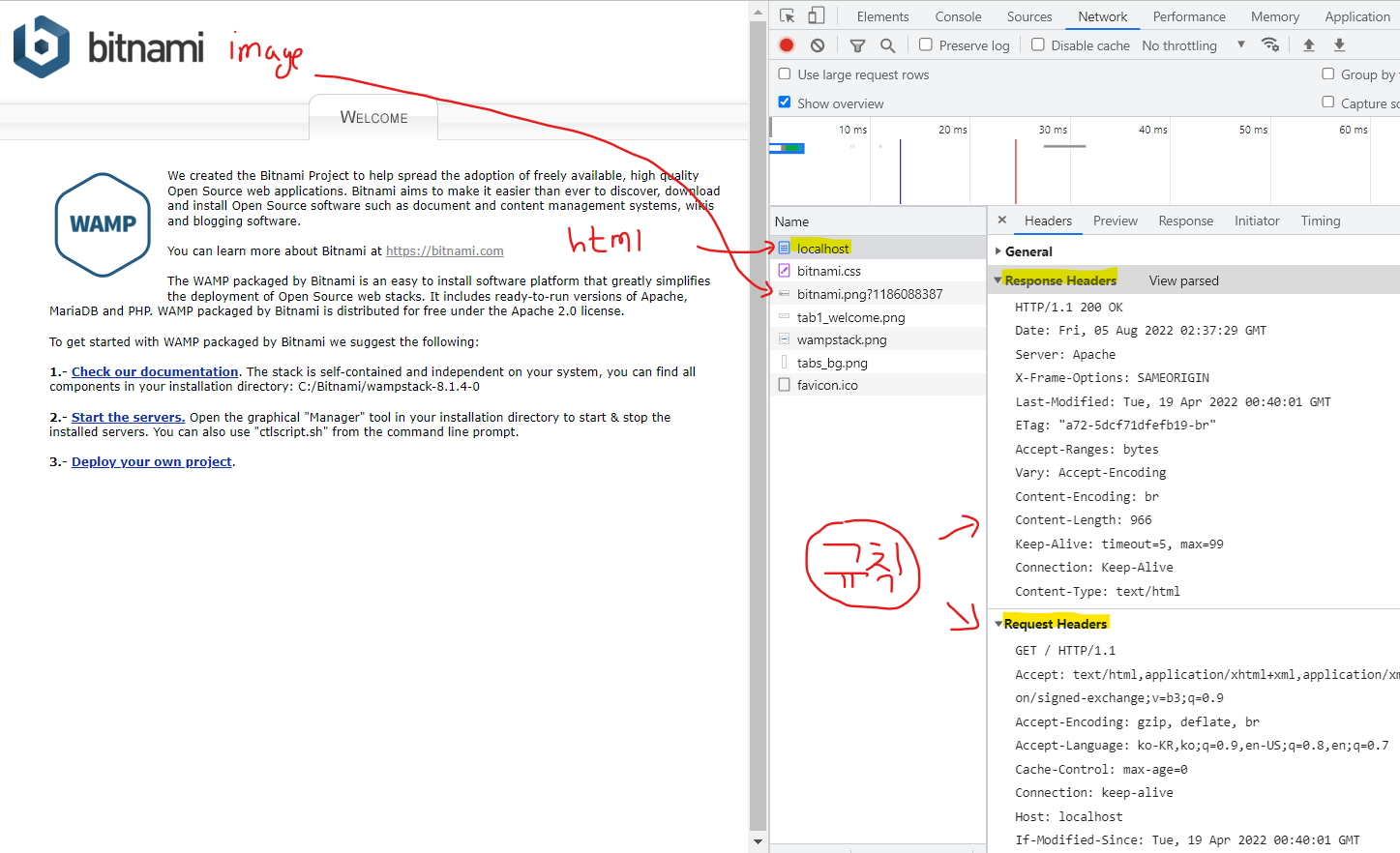
Task: Open Check our documentation link
Action: click(155, 371)
